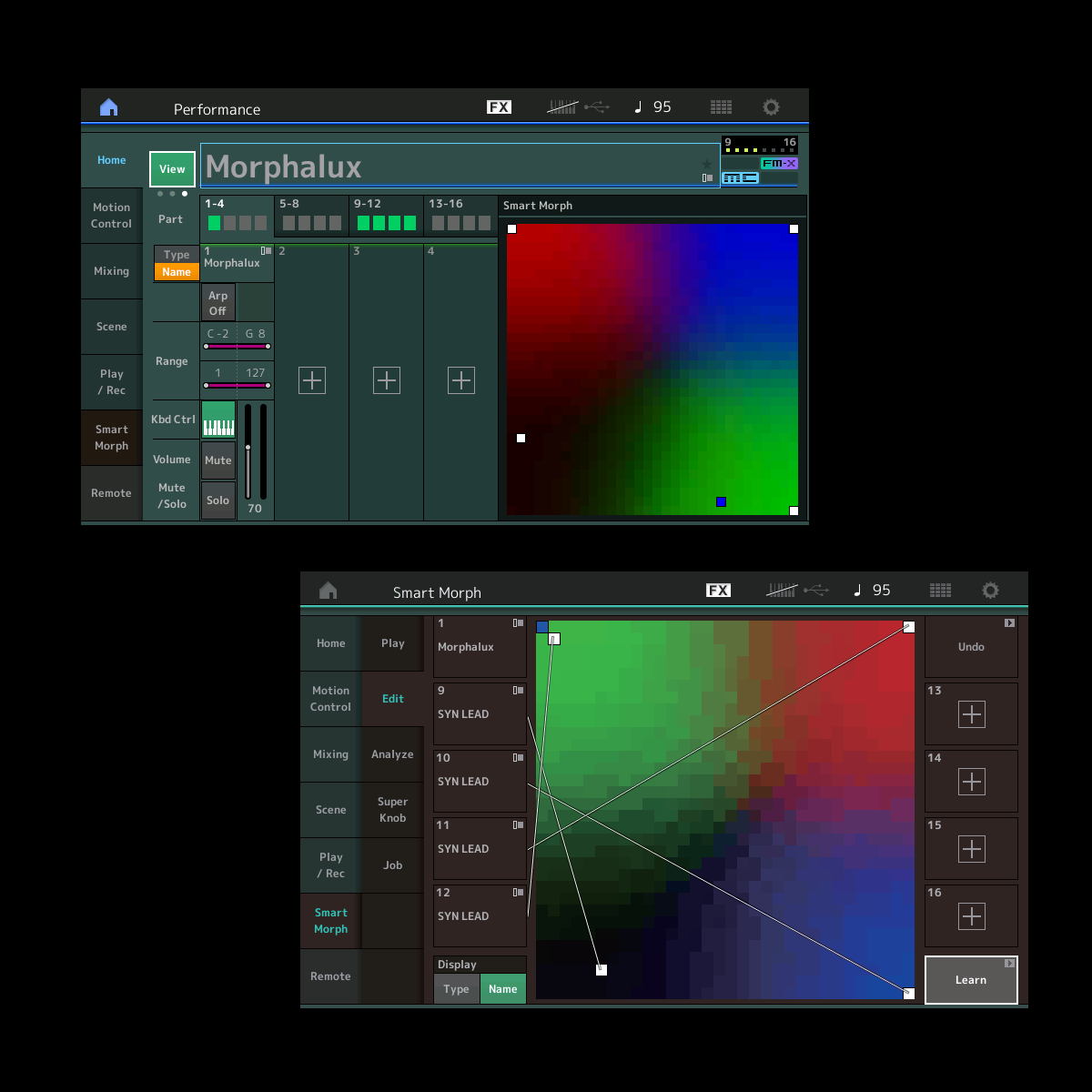Click the Home icon in the top Performance bar
1092x1092 pixels.
pyautogui.click(x=108, y=106)
